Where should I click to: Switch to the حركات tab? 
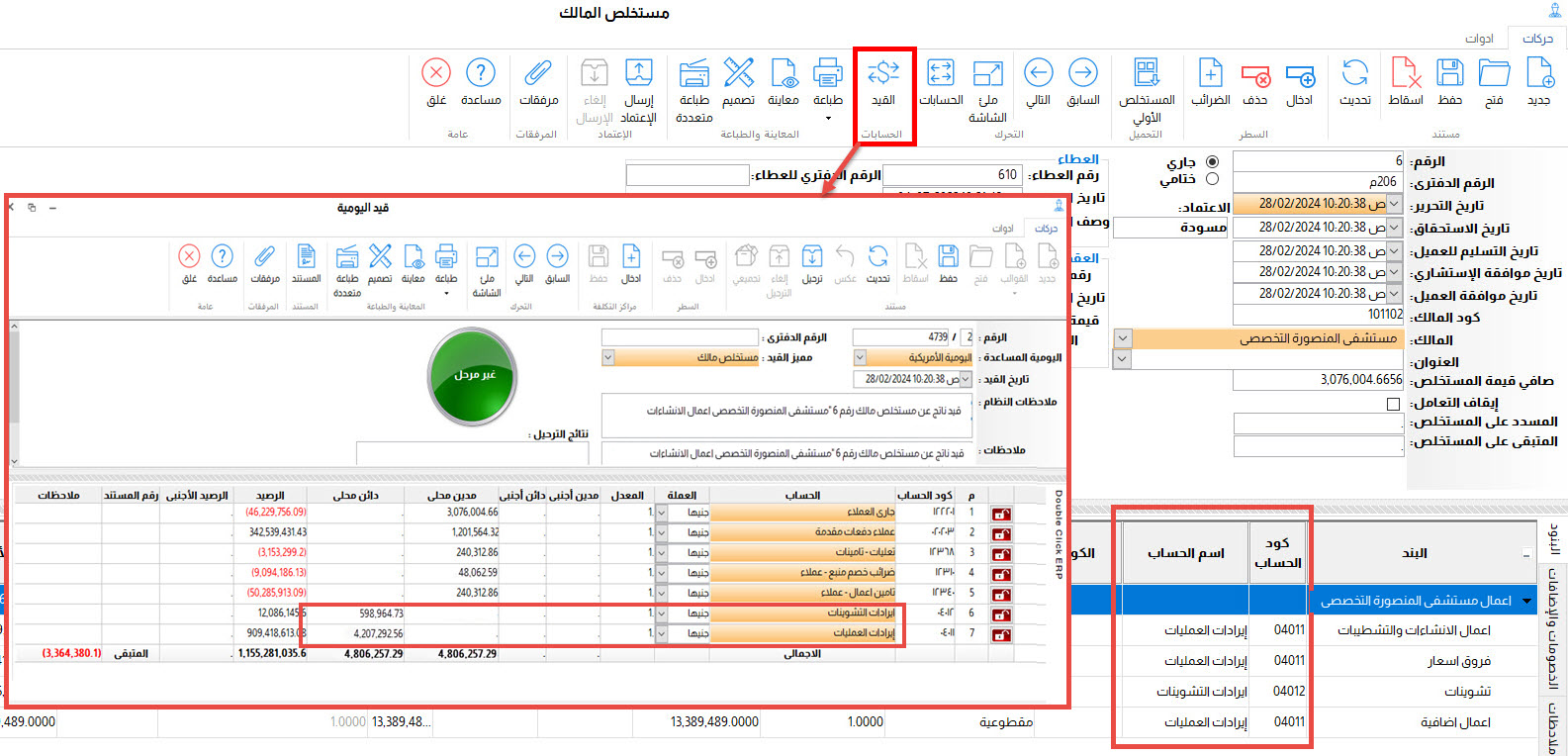pos(1536,39)
